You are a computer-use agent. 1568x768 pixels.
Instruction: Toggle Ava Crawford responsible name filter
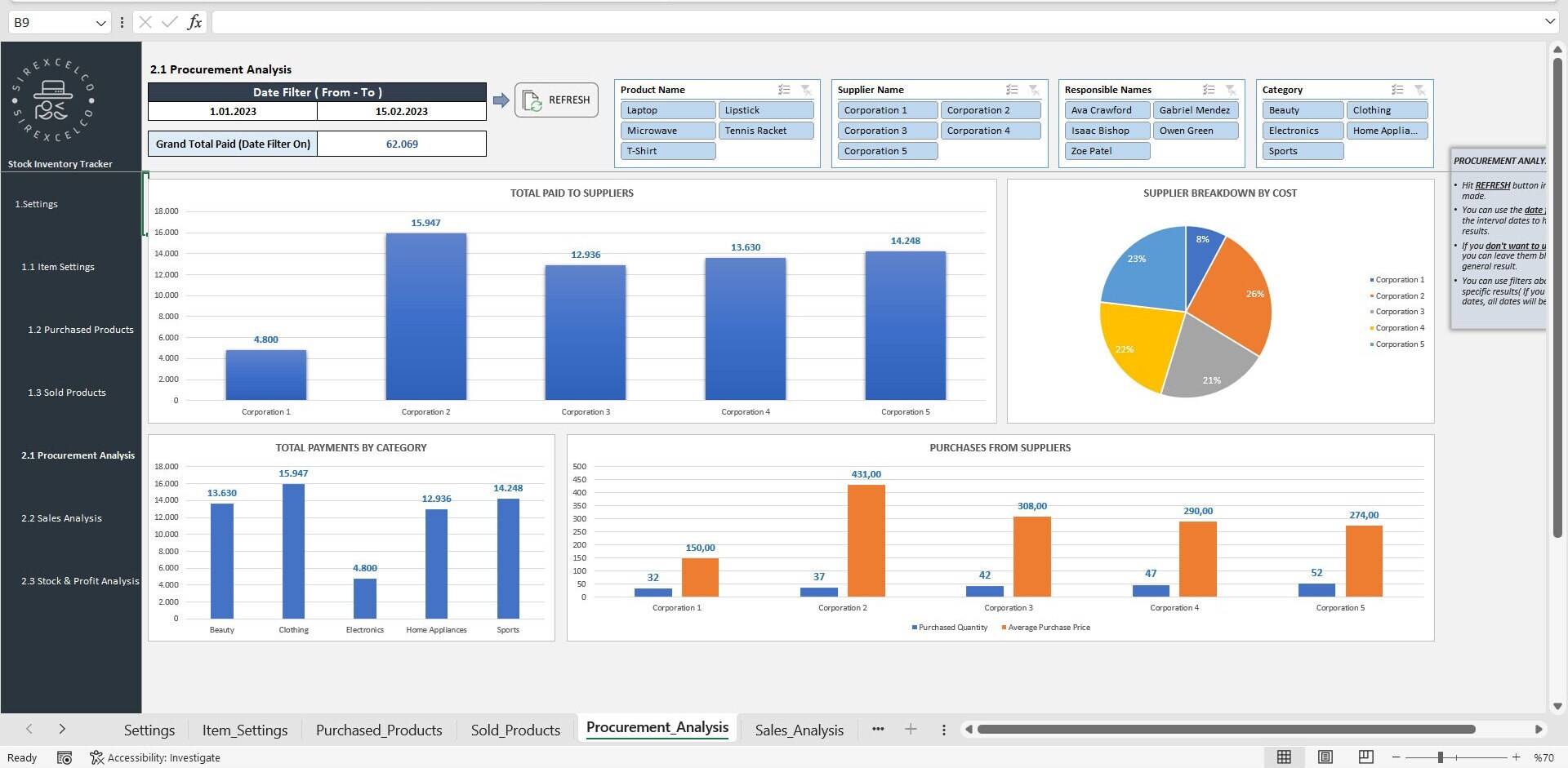1107,110
